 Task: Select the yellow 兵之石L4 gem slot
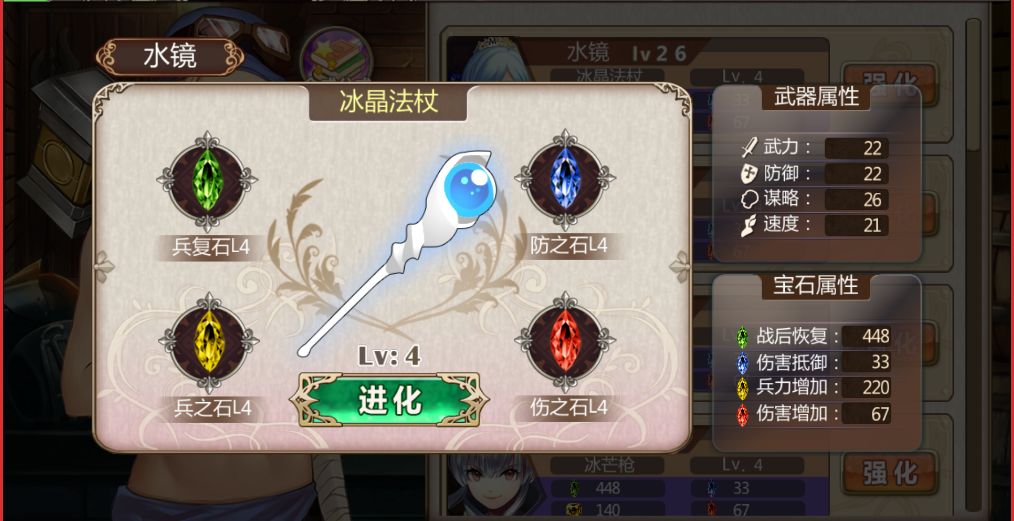[208, 343]
